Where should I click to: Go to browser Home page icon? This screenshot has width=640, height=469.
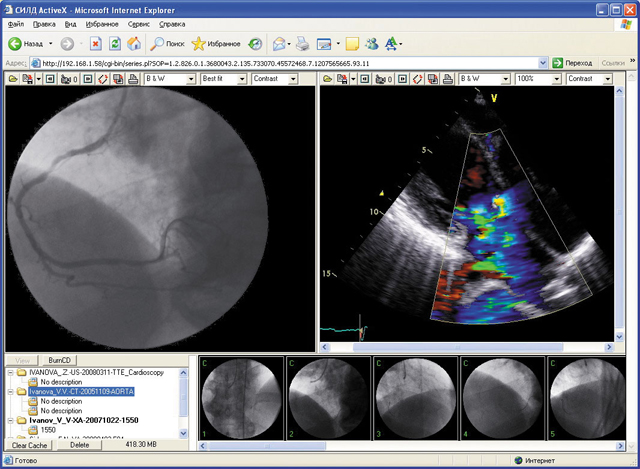pyautogui.click(x=134, y=44)
